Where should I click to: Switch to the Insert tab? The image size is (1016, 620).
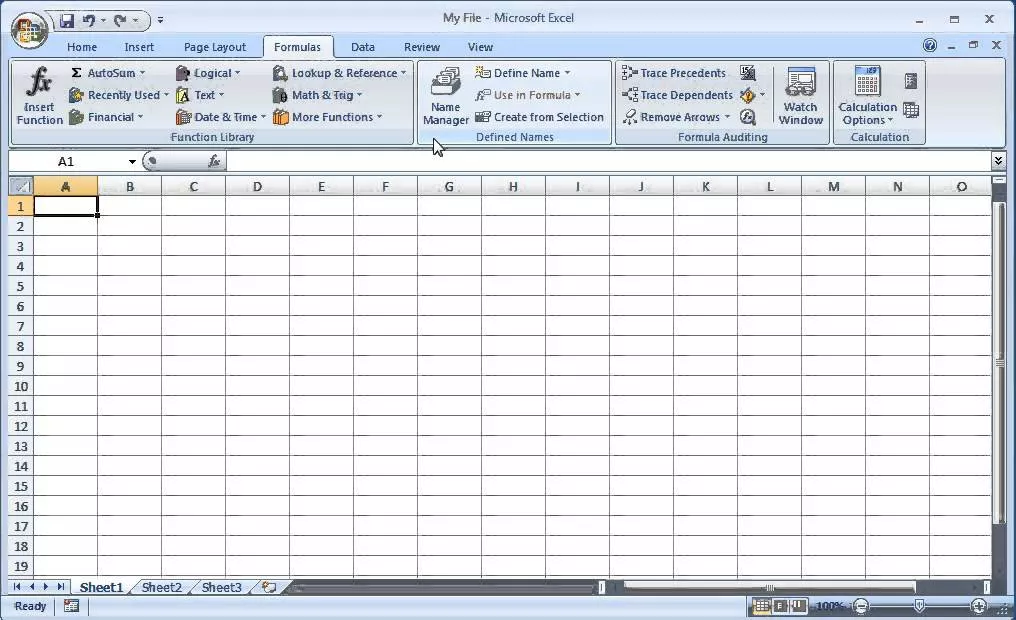point(139,47)
